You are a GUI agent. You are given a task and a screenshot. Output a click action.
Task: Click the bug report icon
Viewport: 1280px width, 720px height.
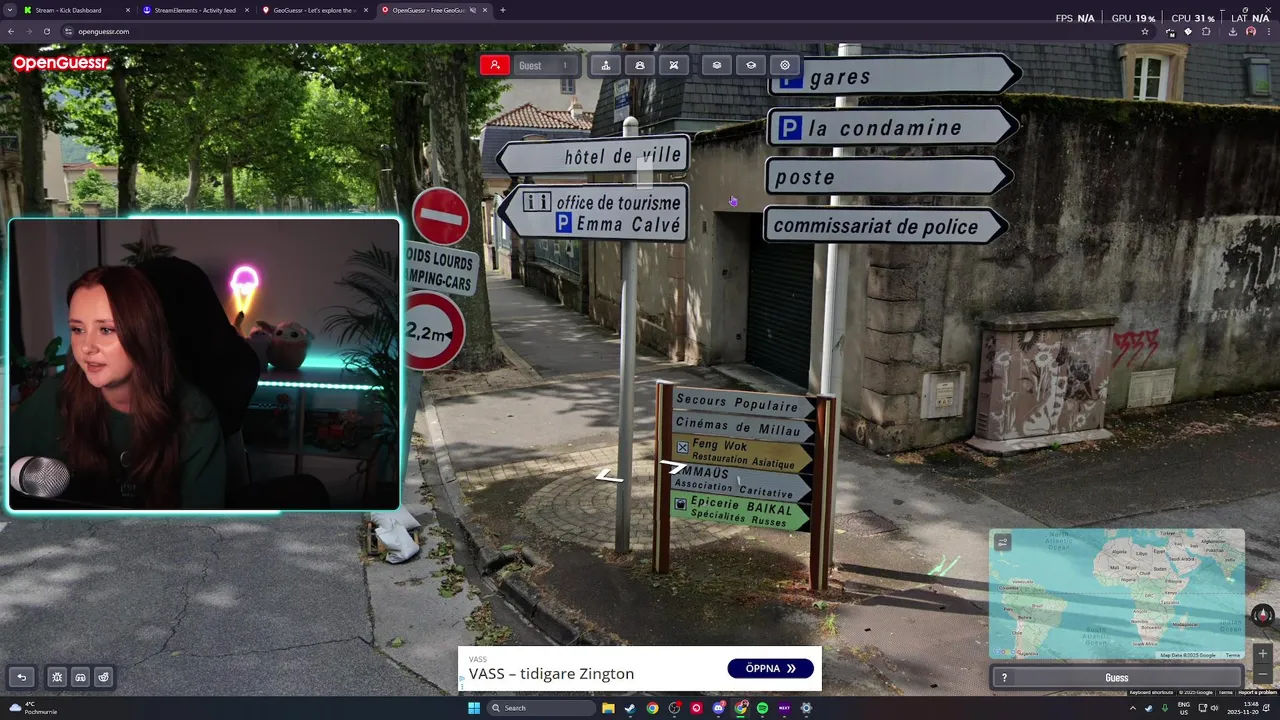click(57, 677)
